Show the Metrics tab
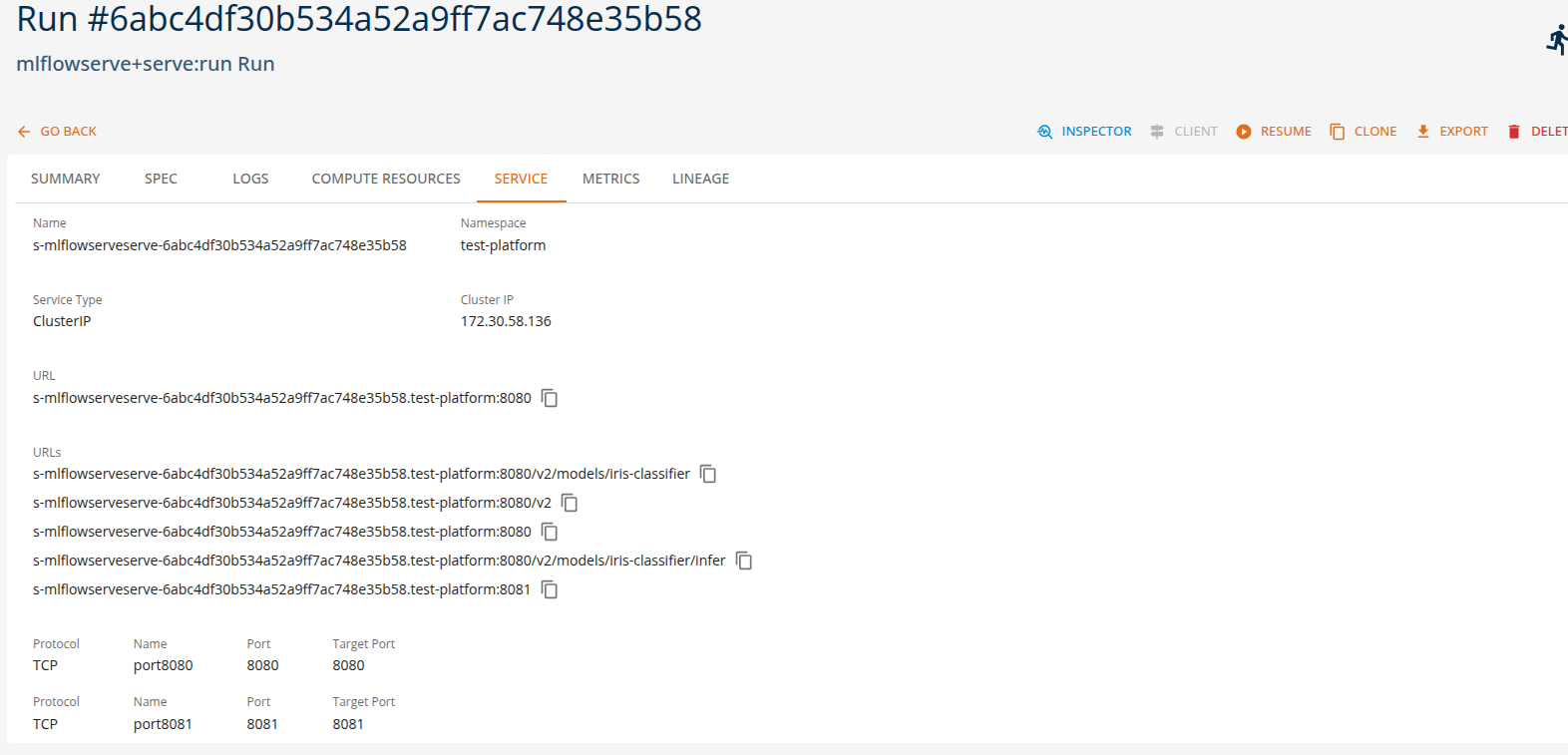The width and height of the screenshot is (1568, 755). pyautogui.click(x=610, y=179)
